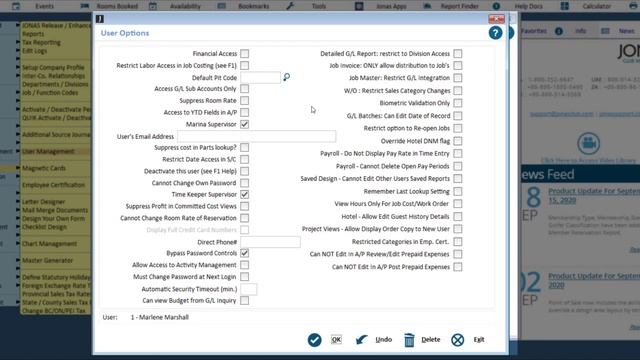Open Report Finder in top bar

point(460,6)
